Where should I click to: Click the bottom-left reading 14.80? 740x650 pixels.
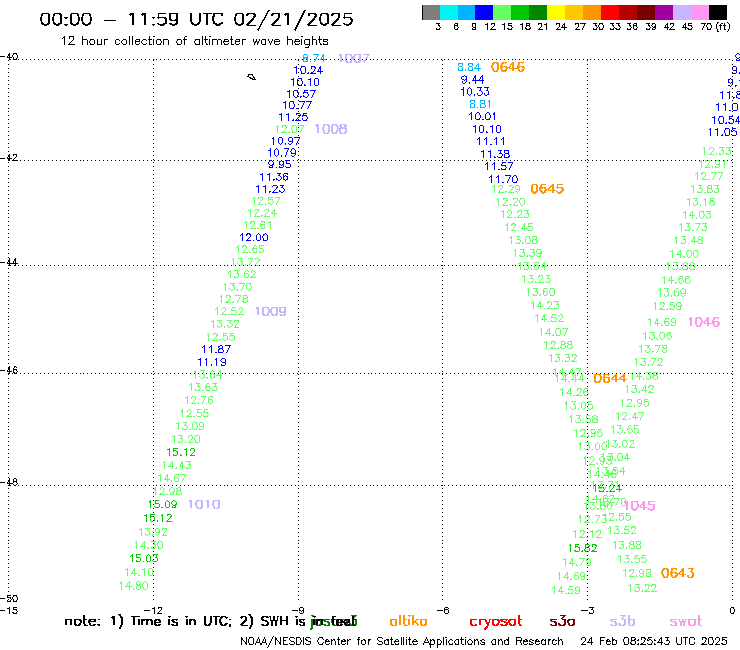[x=134, y=585]
